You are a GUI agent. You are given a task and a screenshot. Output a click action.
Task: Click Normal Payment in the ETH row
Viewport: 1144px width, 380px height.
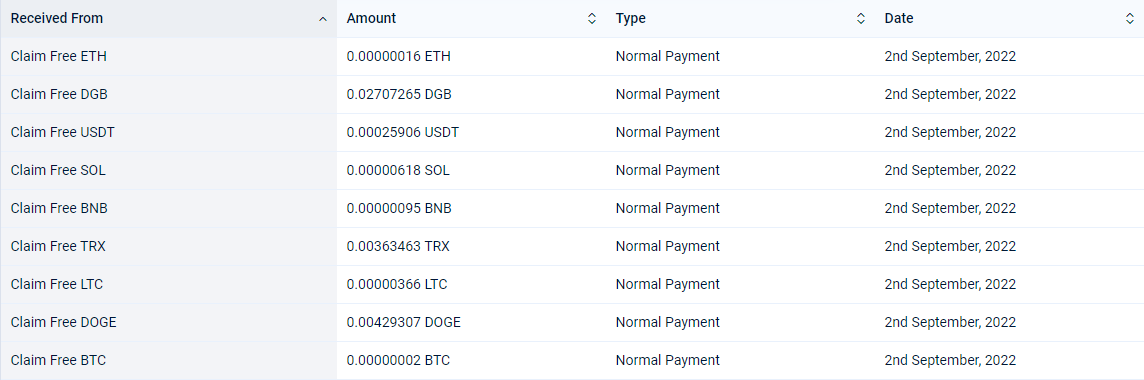click(668, 56)
